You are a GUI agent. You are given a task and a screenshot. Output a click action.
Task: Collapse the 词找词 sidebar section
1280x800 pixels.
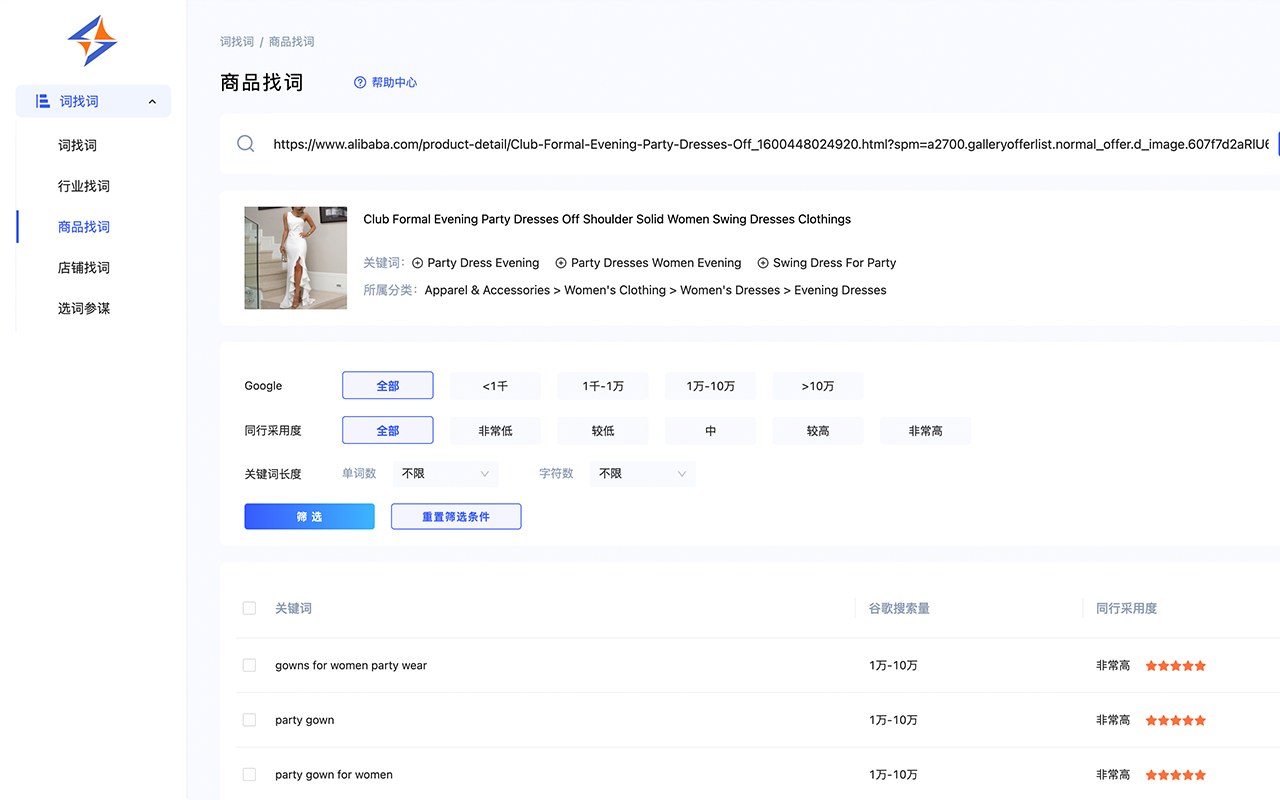152,100
